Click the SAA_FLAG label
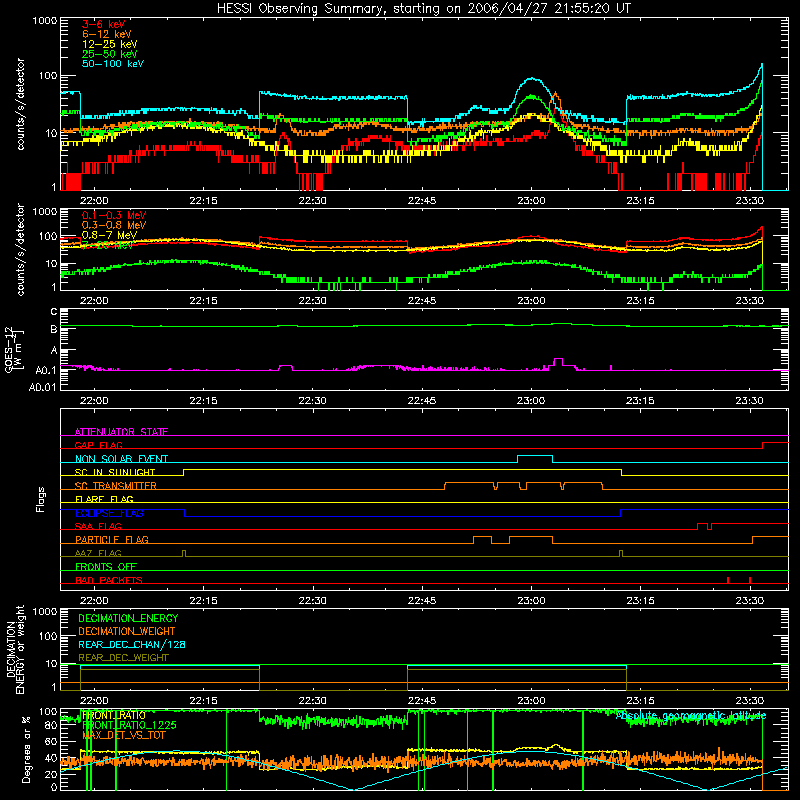This screenshot has height=800, width=800. [x=98, y=526]
